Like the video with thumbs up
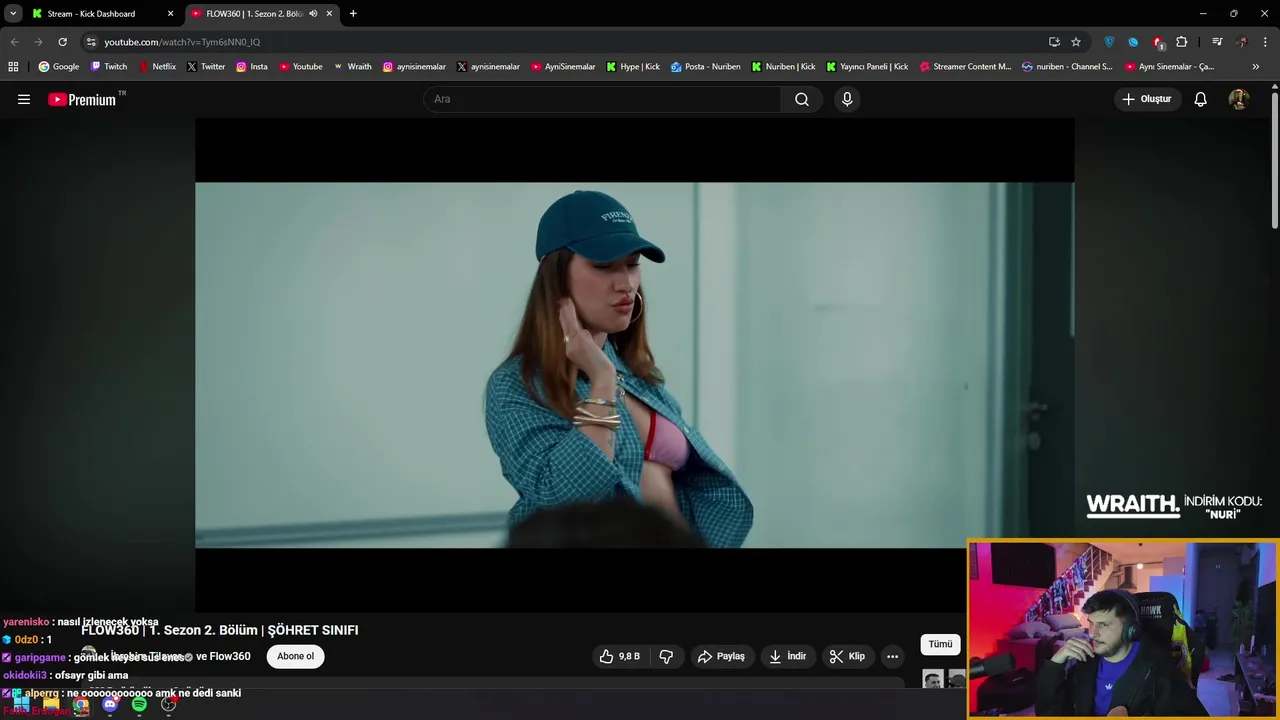 pyautogui.click(x=619, y=656)
